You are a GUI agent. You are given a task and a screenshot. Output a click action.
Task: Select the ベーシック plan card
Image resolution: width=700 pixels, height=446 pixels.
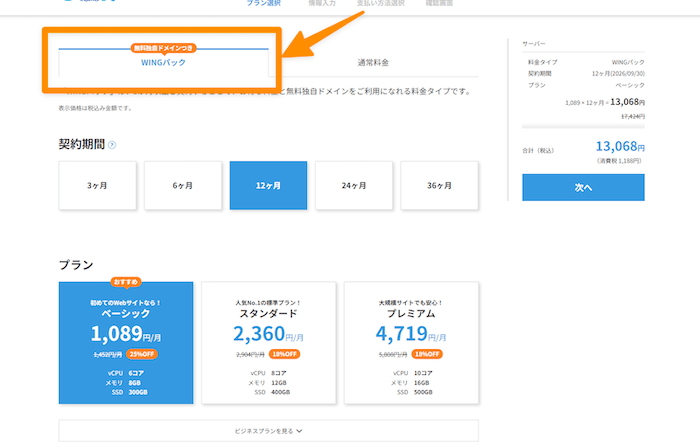[x=126, y=342]
